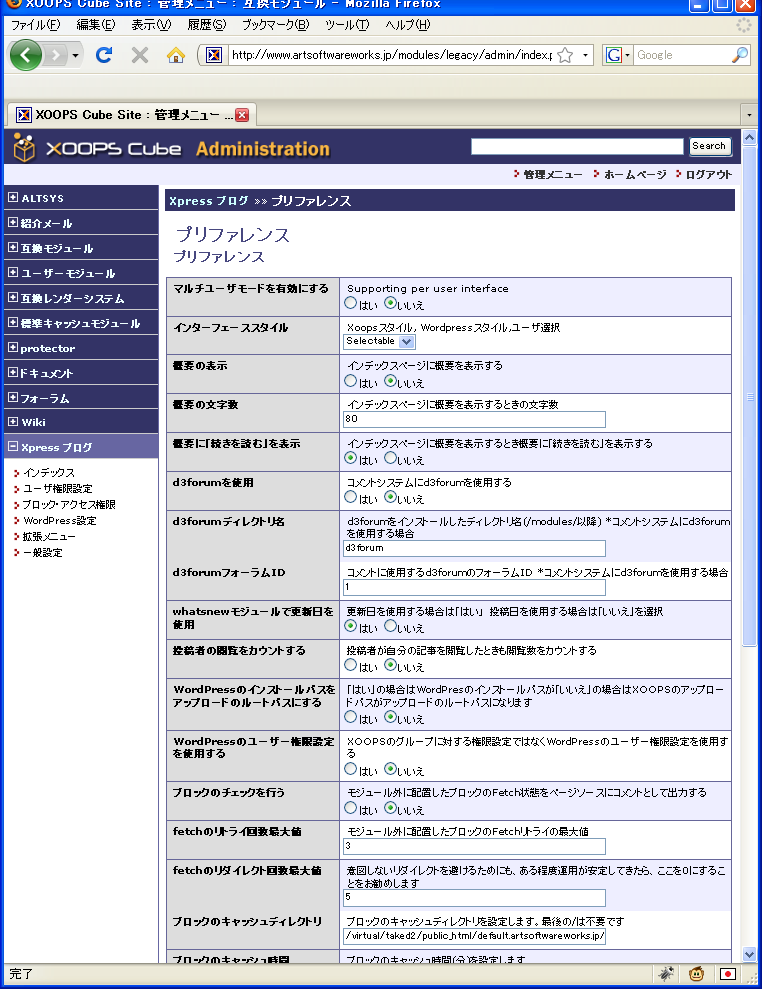Open the ツール(T) menu
This screenshot has height=989, width=762.
(x=347, y=24)
